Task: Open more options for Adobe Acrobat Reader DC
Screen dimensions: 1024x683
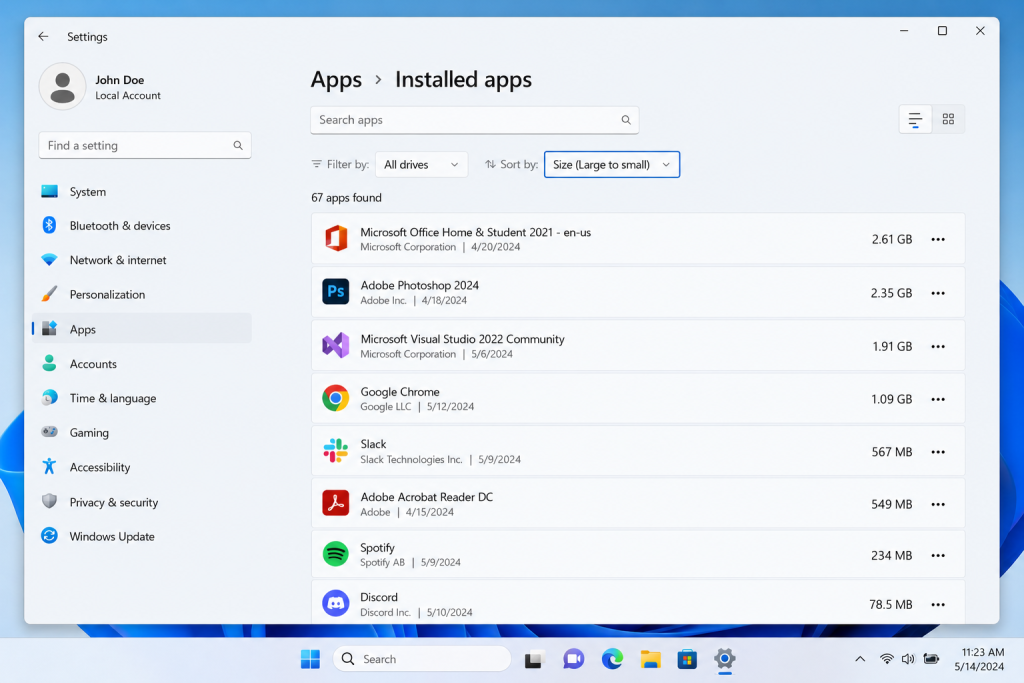Action: (938, 505)
